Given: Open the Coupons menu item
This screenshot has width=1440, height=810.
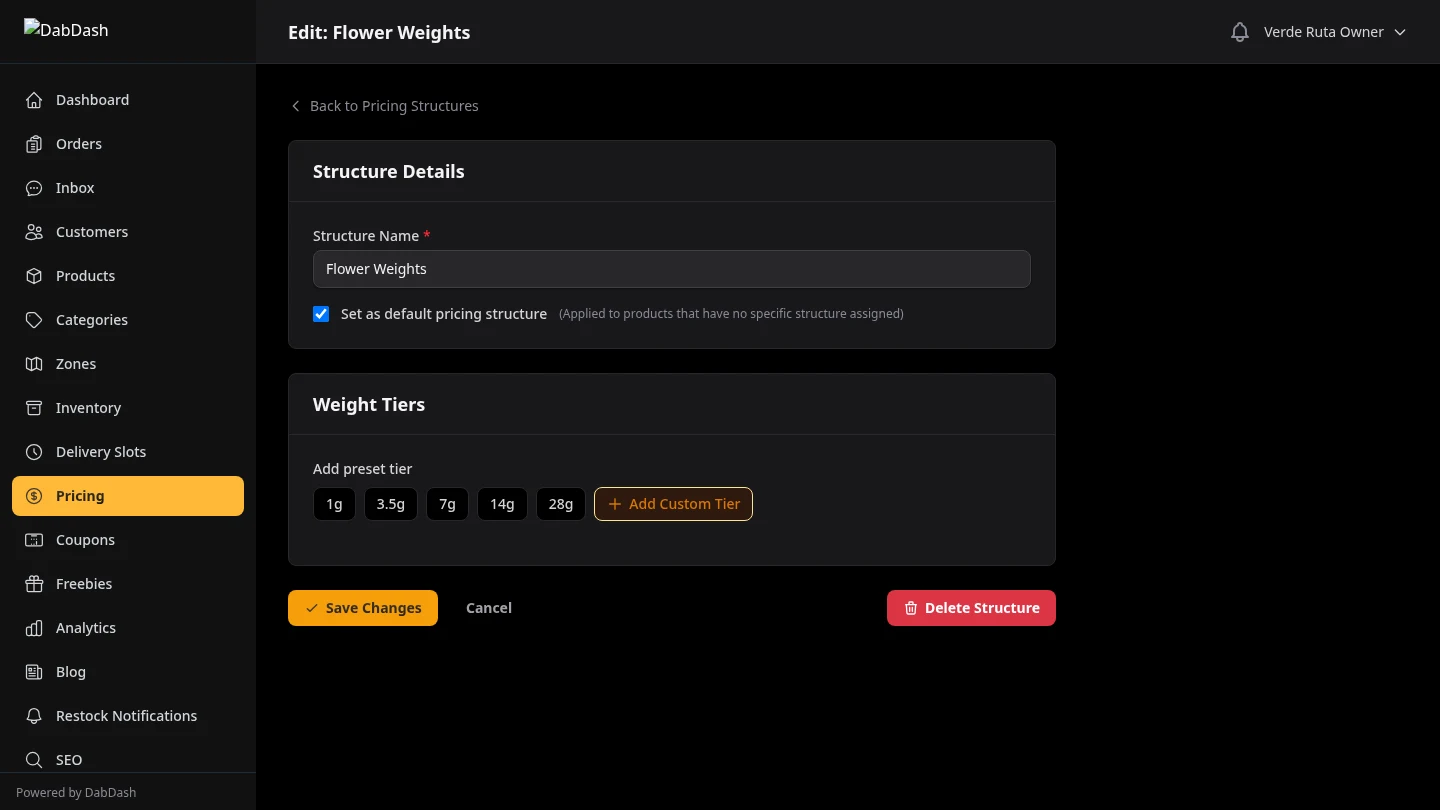Looking at the screenshot, I should 85,539.
